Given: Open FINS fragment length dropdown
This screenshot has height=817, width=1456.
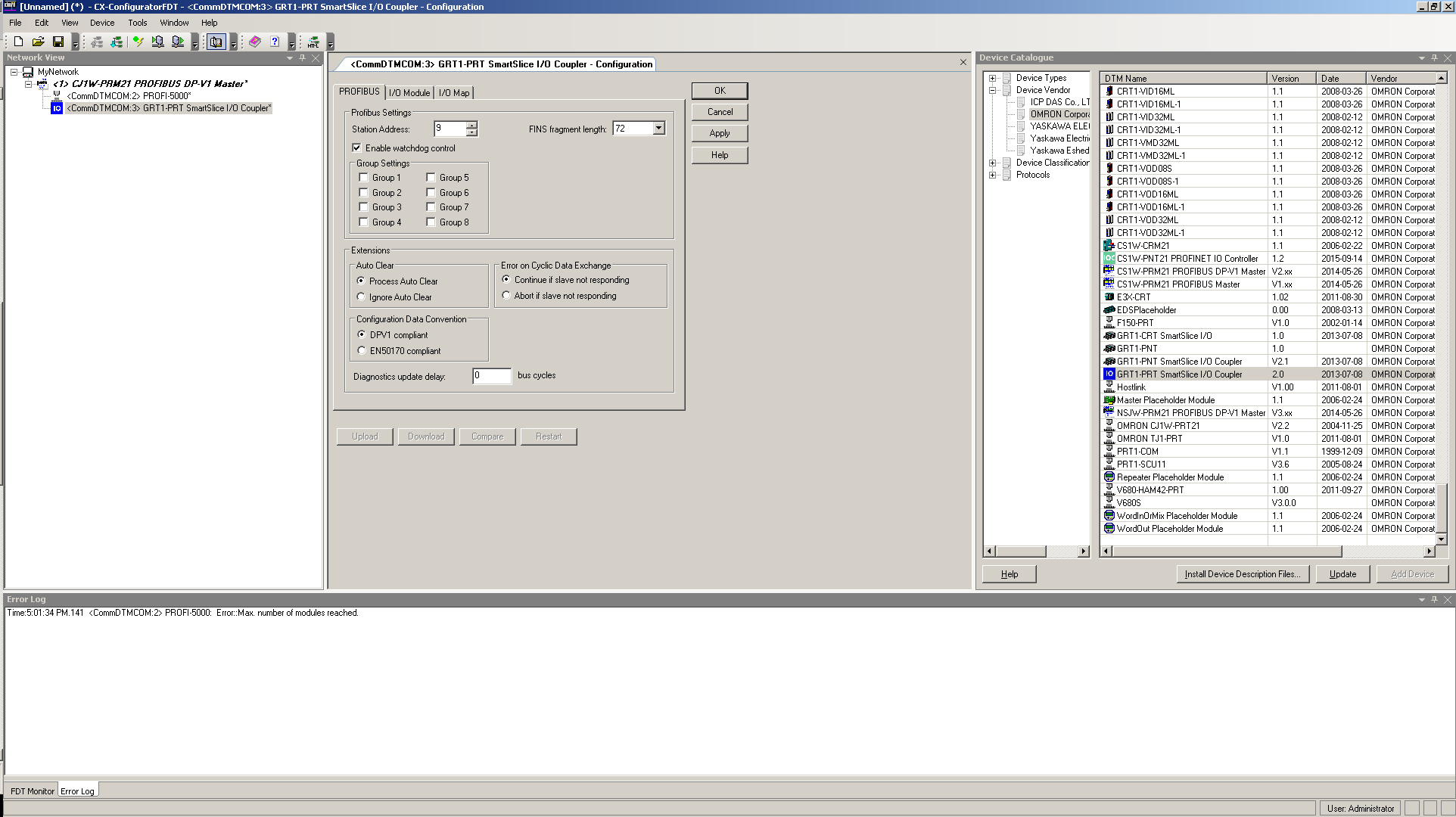Looking at the screenshot, I should [658, 129].
